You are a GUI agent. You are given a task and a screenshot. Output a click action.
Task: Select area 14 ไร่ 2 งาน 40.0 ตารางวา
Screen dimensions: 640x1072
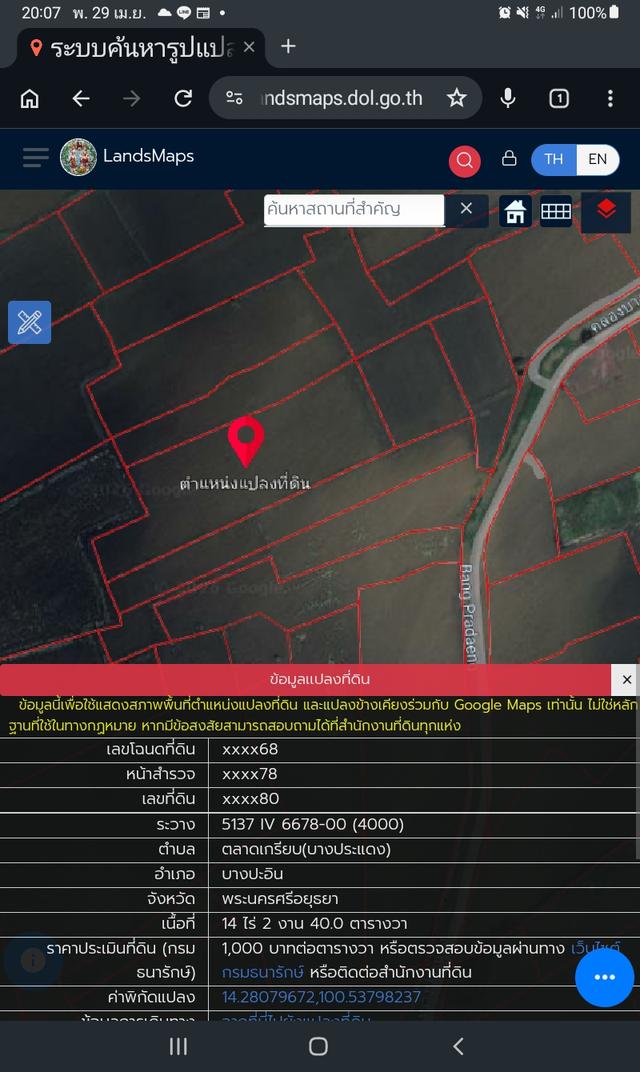tap(315, 924)
